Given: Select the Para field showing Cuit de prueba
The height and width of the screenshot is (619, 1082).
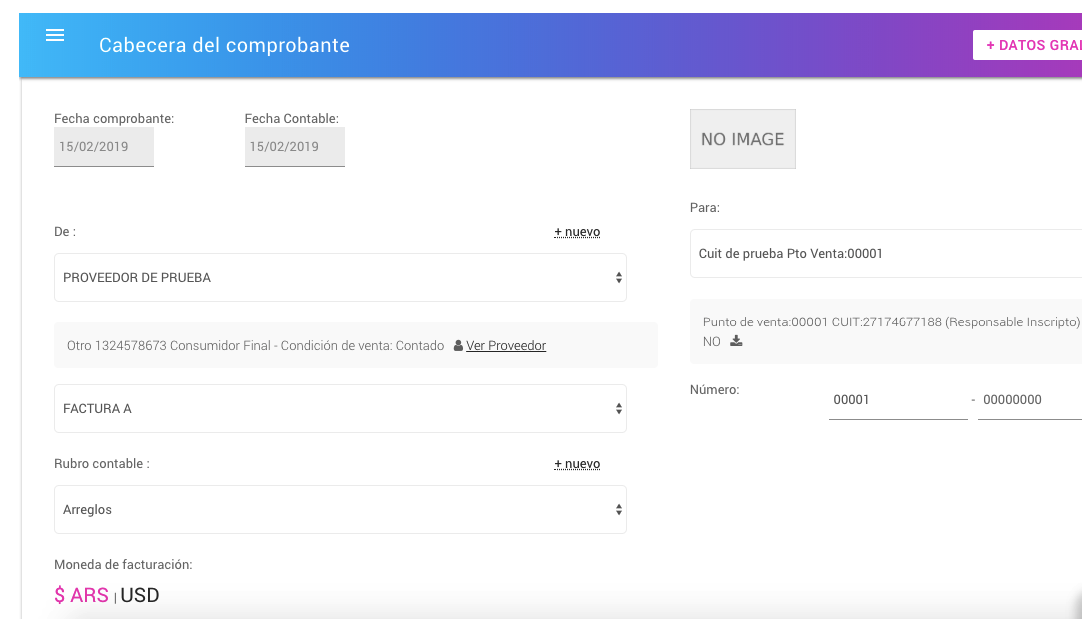Looking at the screenshot, I should click(885, 254).
